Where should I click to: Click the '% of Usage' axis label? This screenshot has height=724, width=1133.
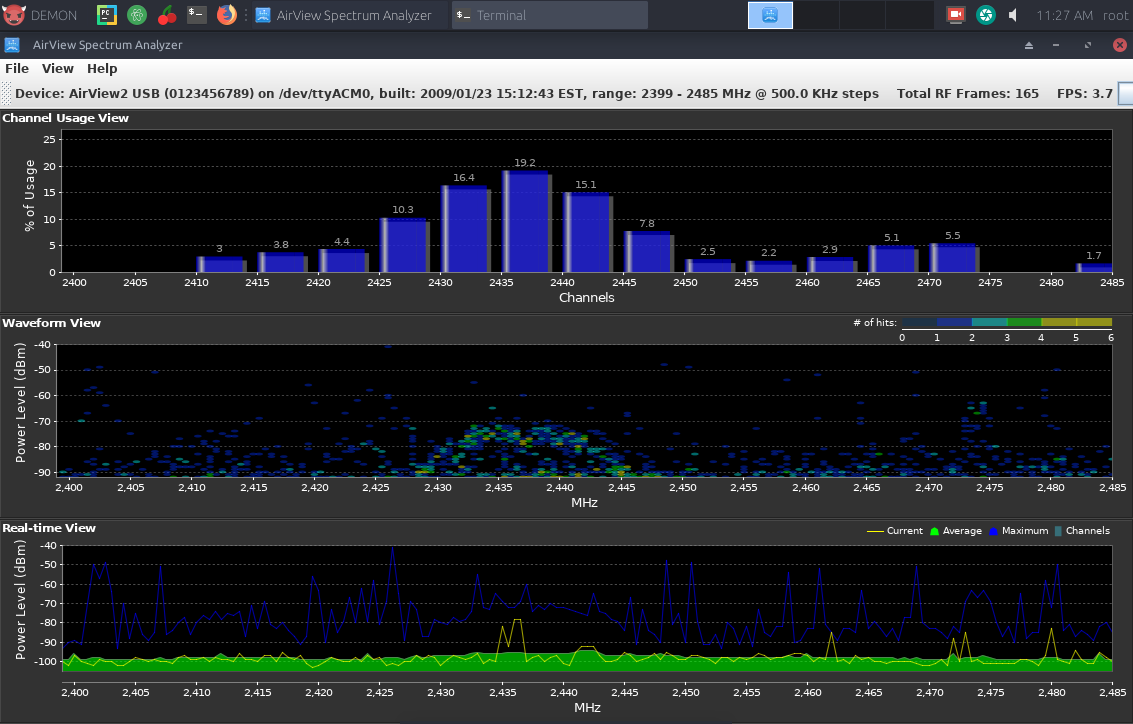[30, 196]
